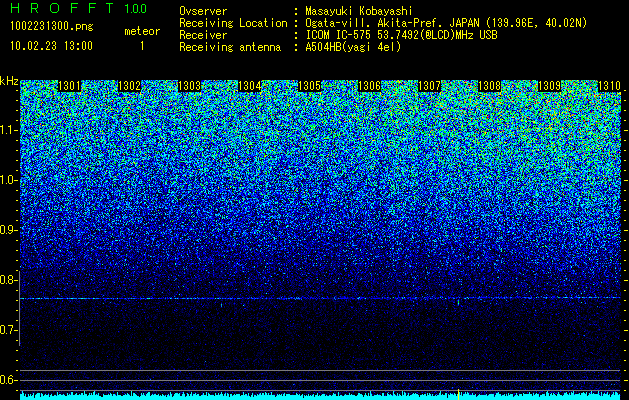Click the cyan signal-level strip at the bottom
Image resolution: width=629 pixels, height=400 pixels.
click(x=320, y=396)
